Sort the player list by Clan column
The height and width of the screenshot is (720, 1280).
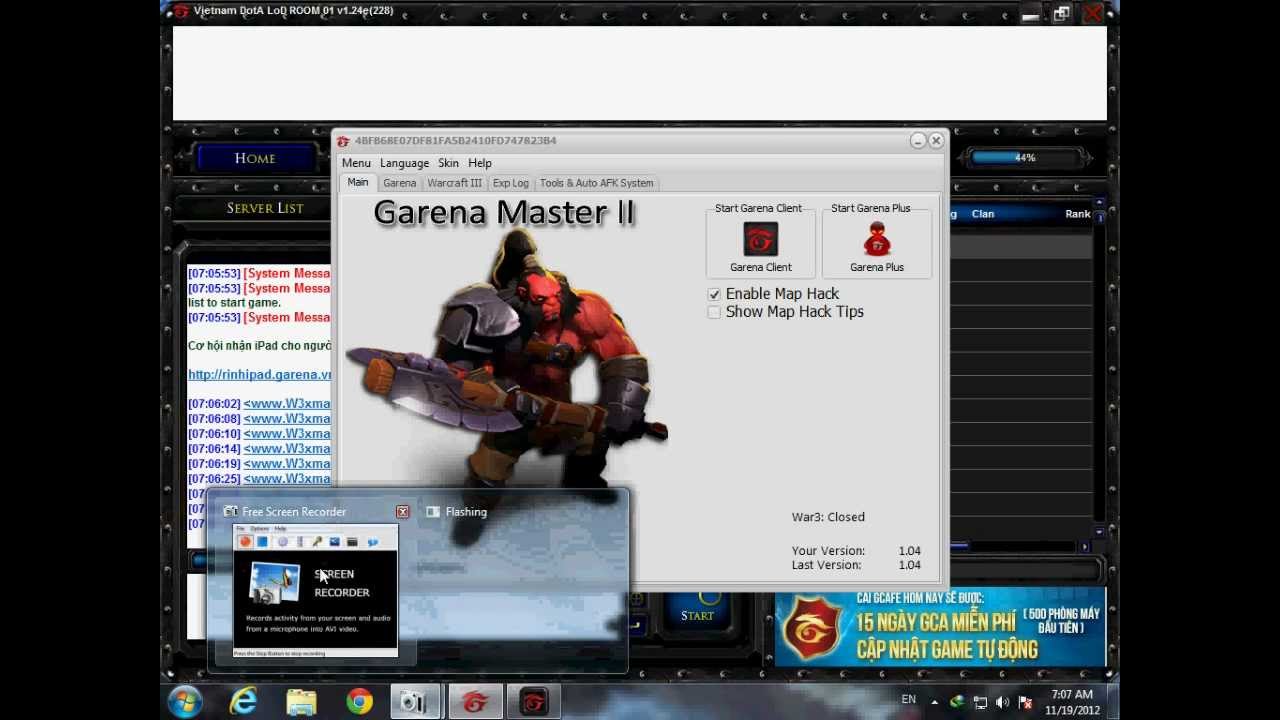click(x=983, y=214)
